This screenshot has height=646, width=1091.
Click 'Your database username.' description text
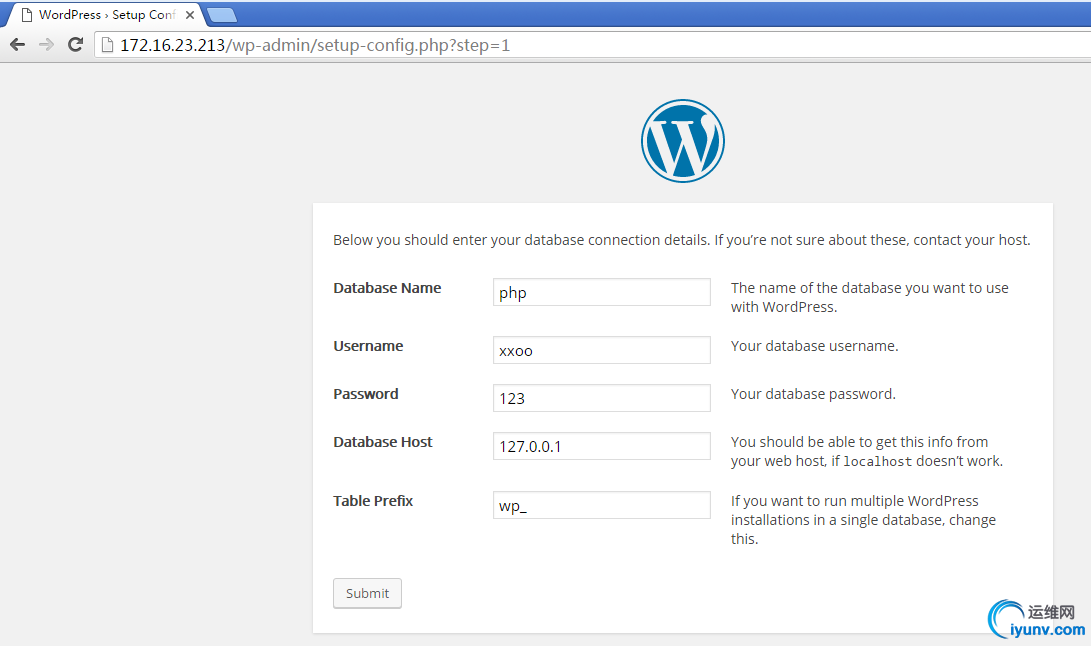point(814,346)
